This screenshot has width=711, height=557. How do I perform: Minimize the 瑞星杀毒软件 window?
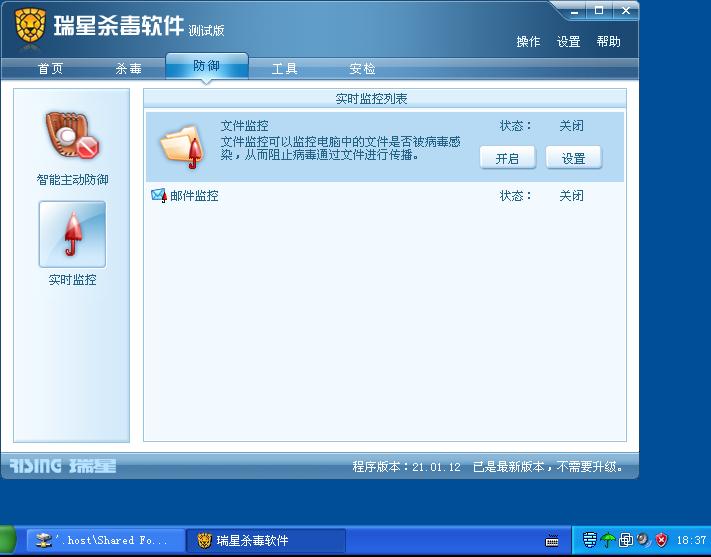575,11
